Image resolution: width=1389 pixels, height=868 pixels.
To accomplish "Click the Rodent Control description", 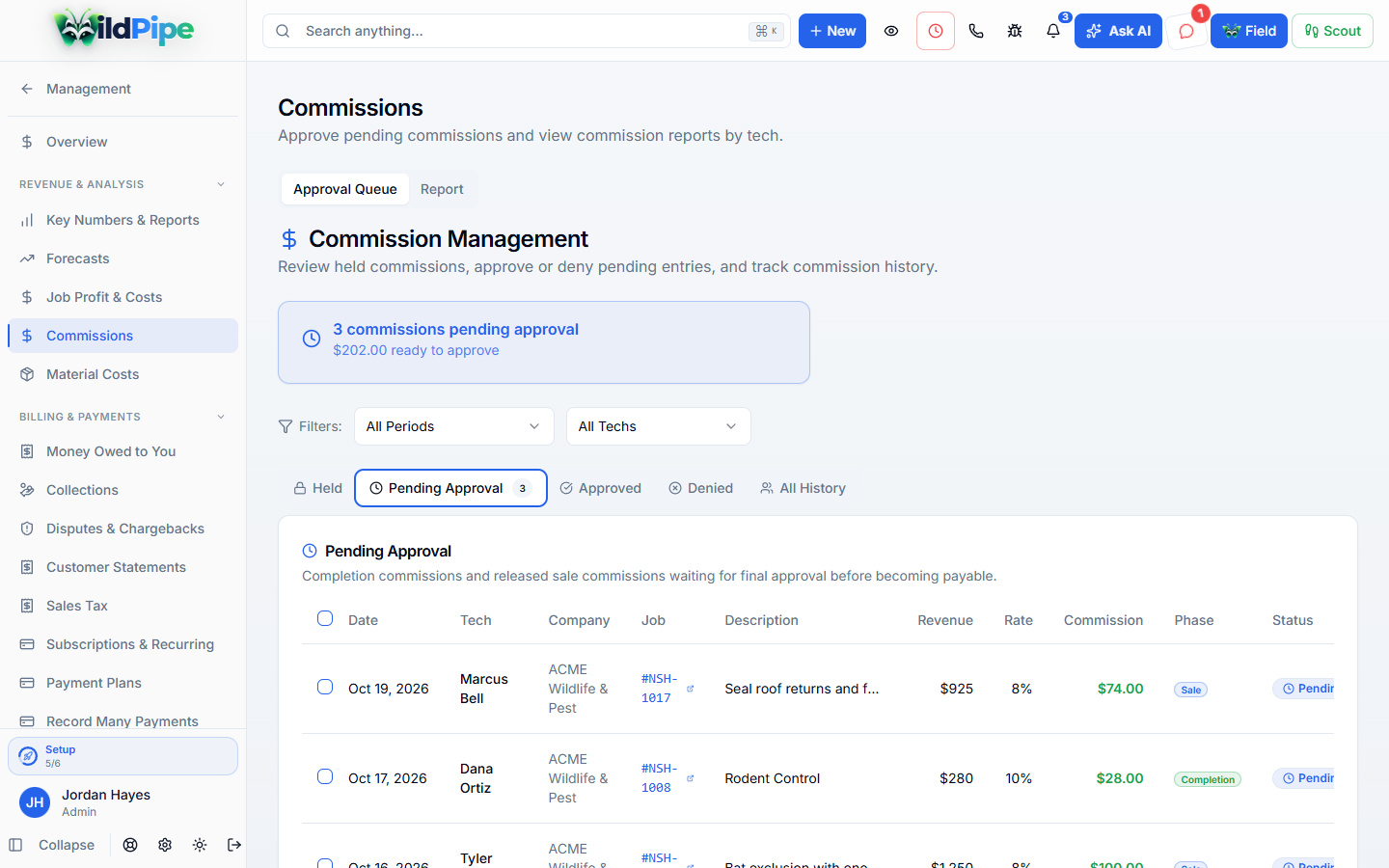I will pyautogui.click(x=772, y=778).
